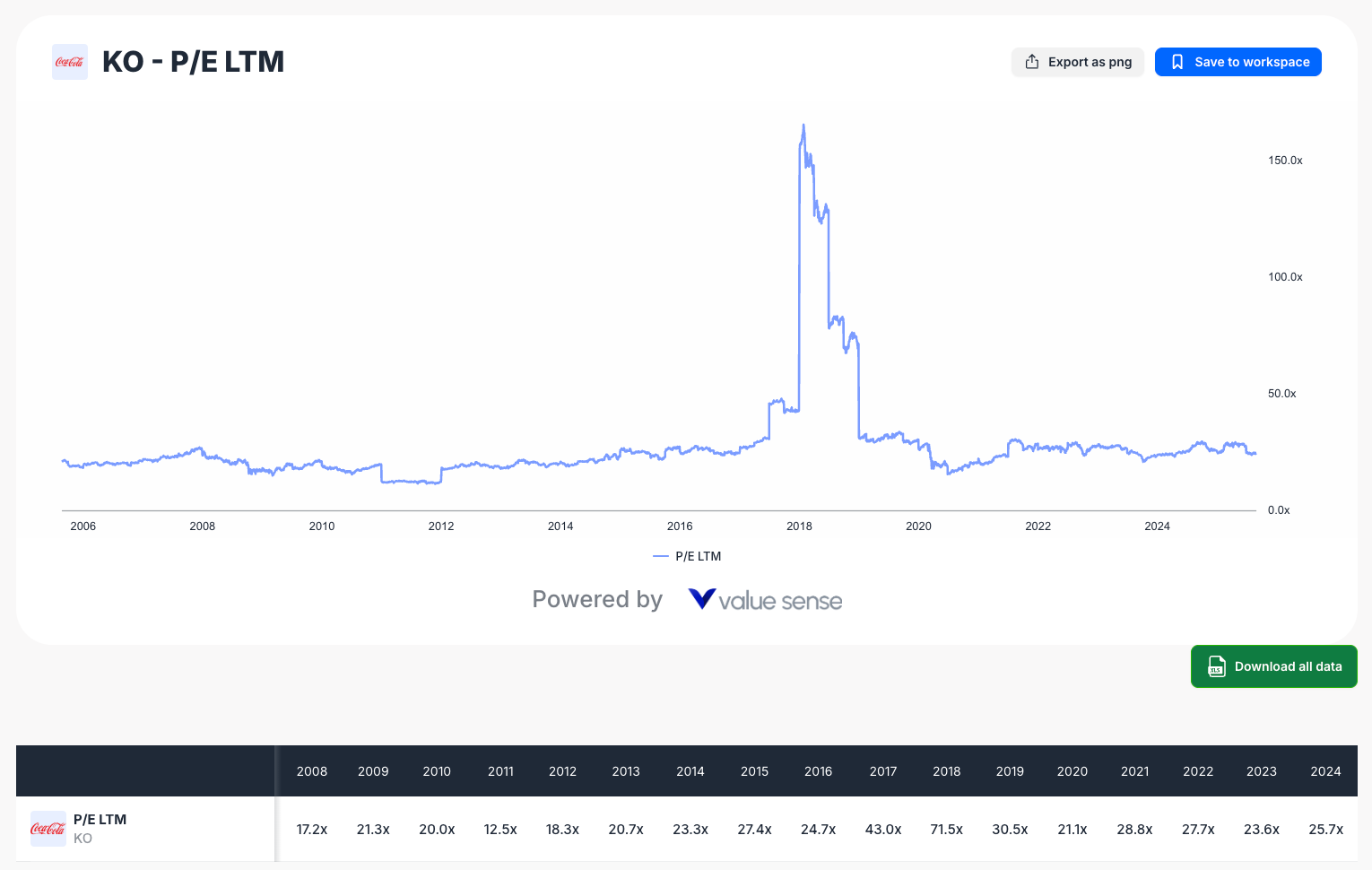The image size is (1372, 870).
Task: Click the Export as png button
Action: click(1077, 62)
